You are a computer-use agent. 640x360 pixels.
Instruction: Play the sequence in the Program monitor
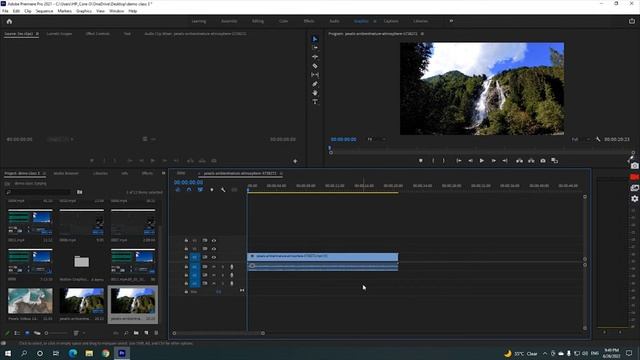(x=482, y=161)
